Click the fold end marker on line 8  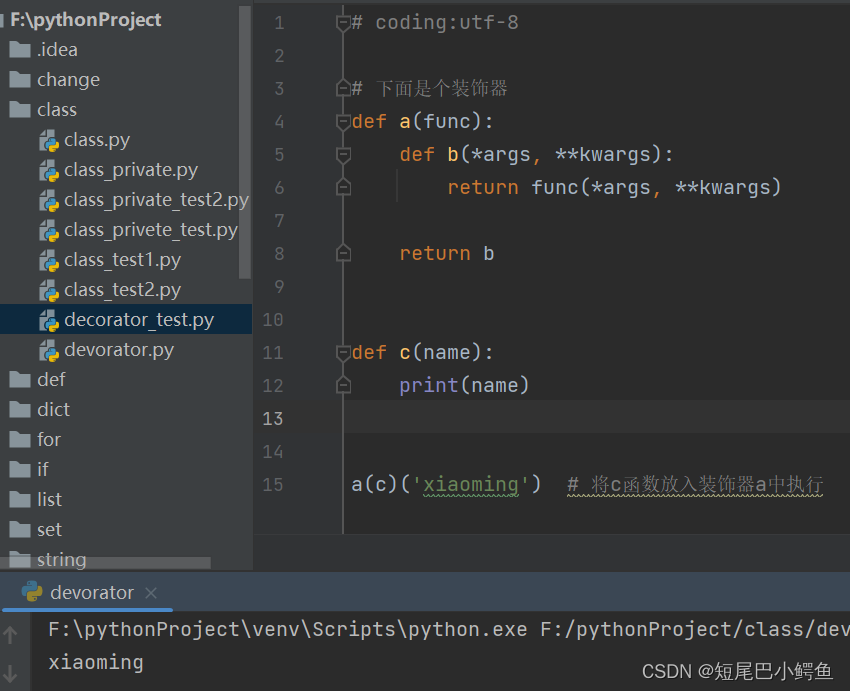(x=343, y=254)
